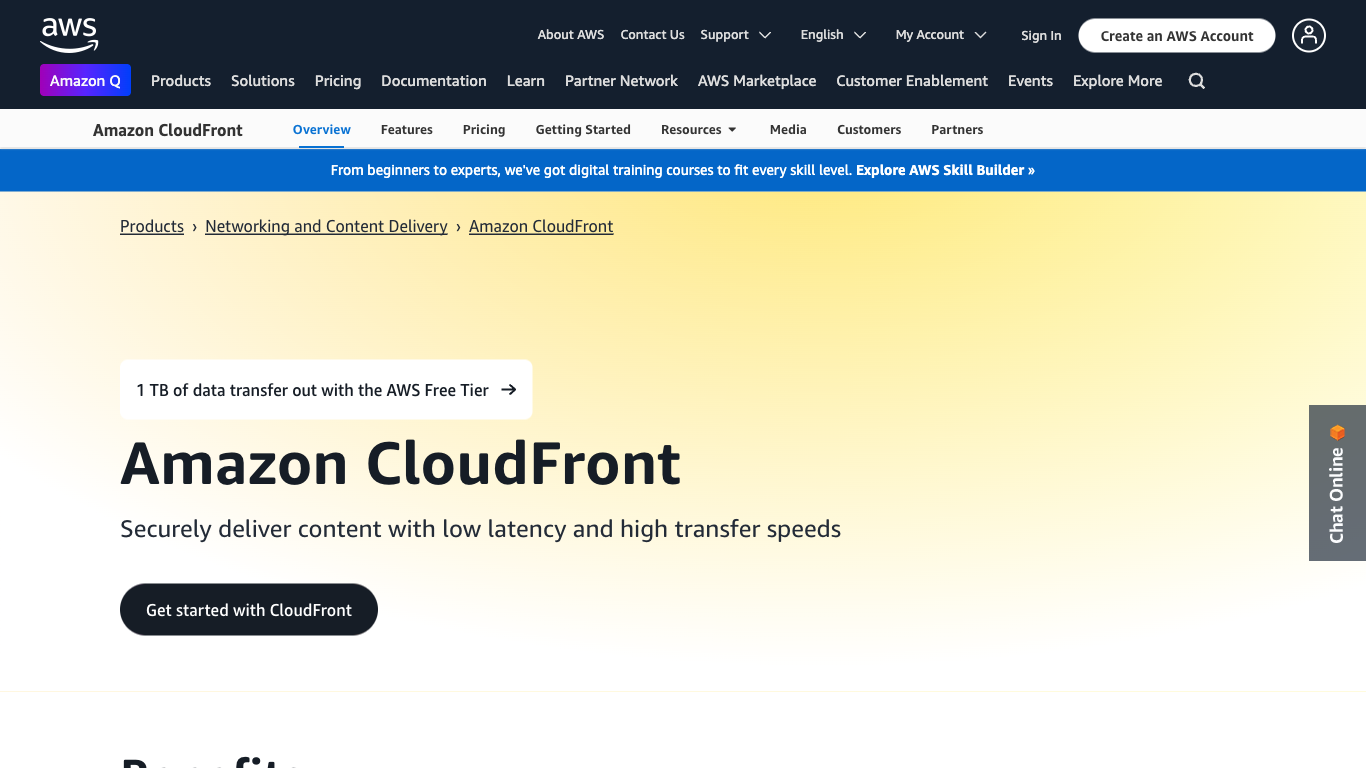Click Contact Us link
The height and width of the screenshot is (768, 1366).
652,35
